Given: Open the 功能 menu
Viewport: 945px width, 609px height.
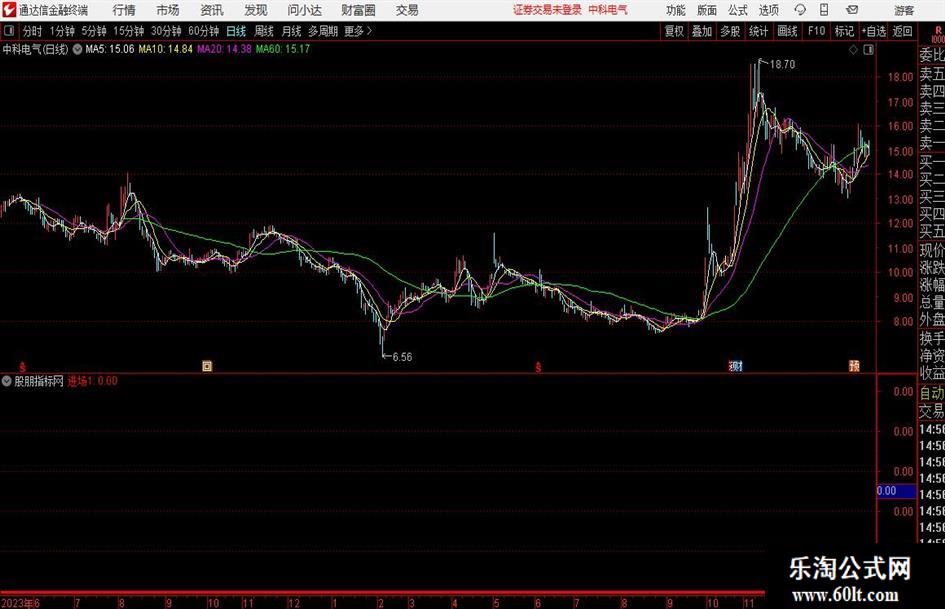Looking at the screenshot, I should pos(676,10).
